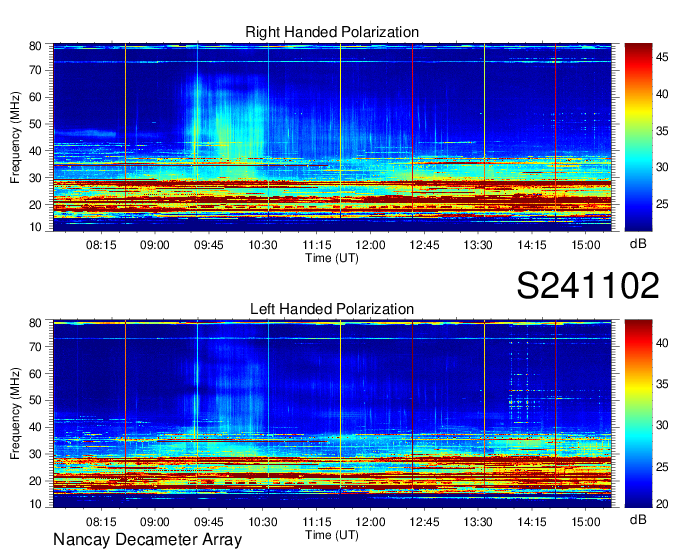Click "10:30" time tick under Right Handed plot
Viewport: 680px width, 552px height.
(x=262, y=245)
